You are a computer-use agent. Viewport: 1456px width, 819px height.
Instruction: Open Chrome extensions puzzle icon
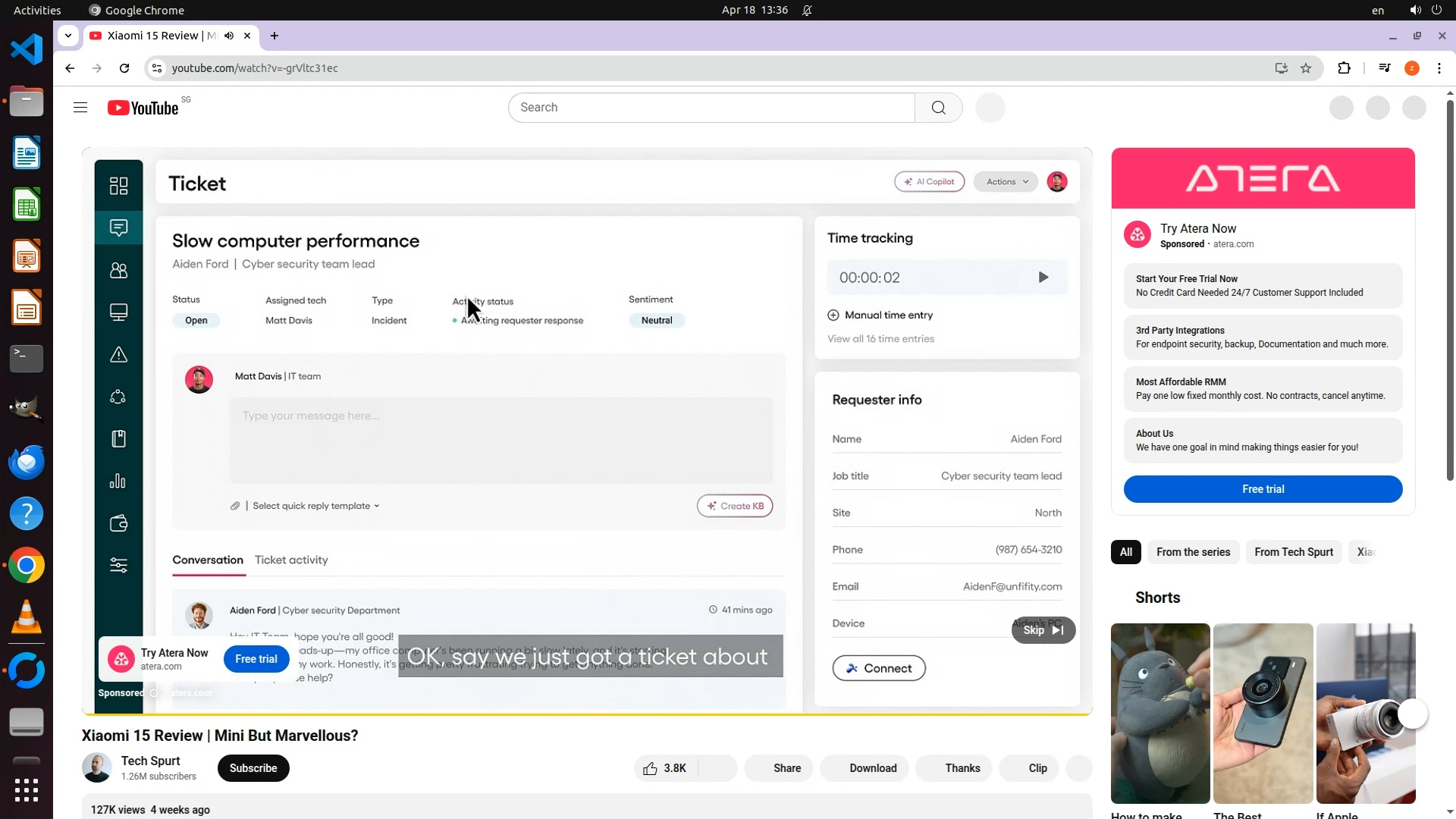coord(1344,68)
